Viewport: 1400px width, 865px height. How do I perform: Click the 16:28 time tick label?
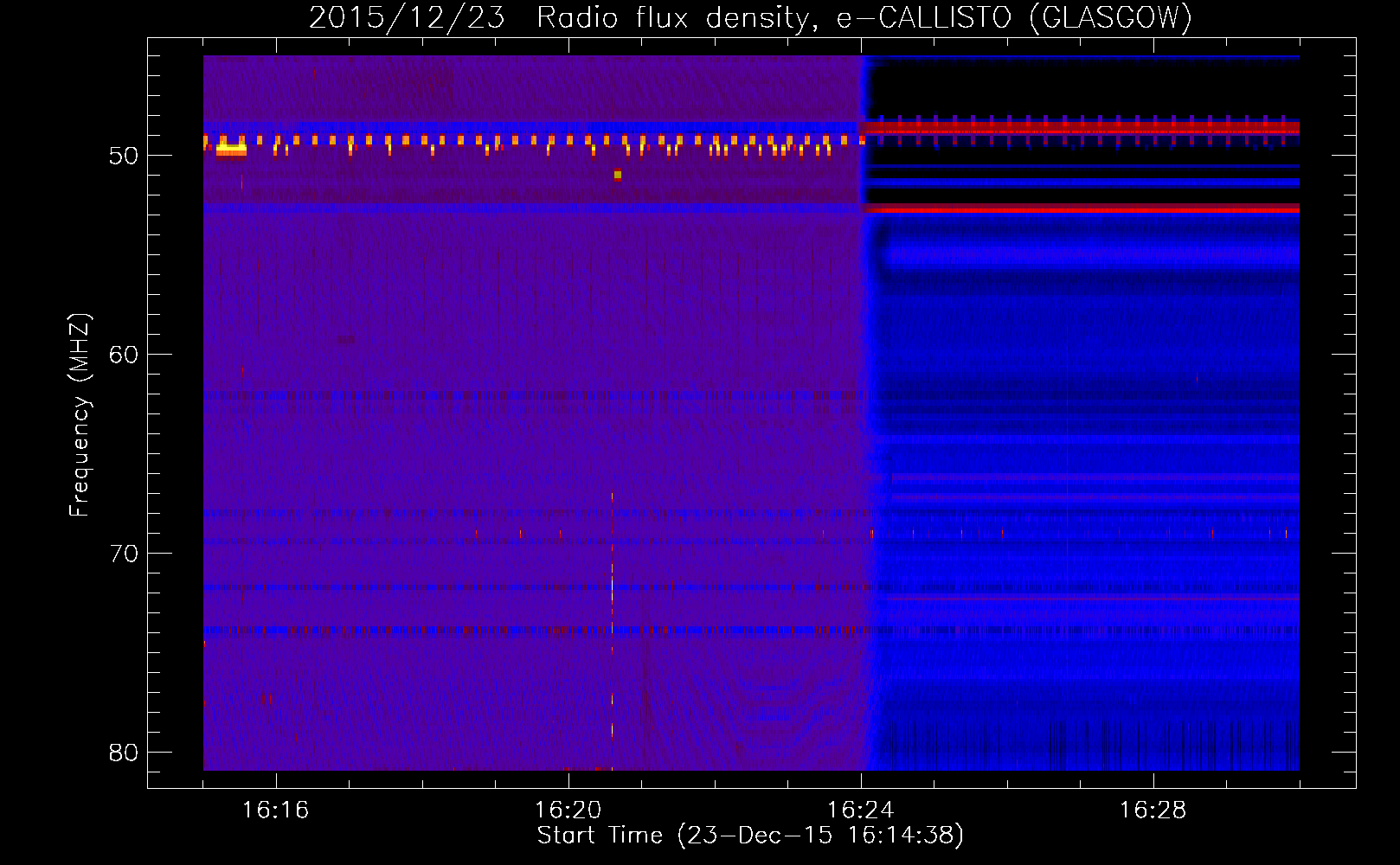pyautogui.click(x=1153, y=811)
